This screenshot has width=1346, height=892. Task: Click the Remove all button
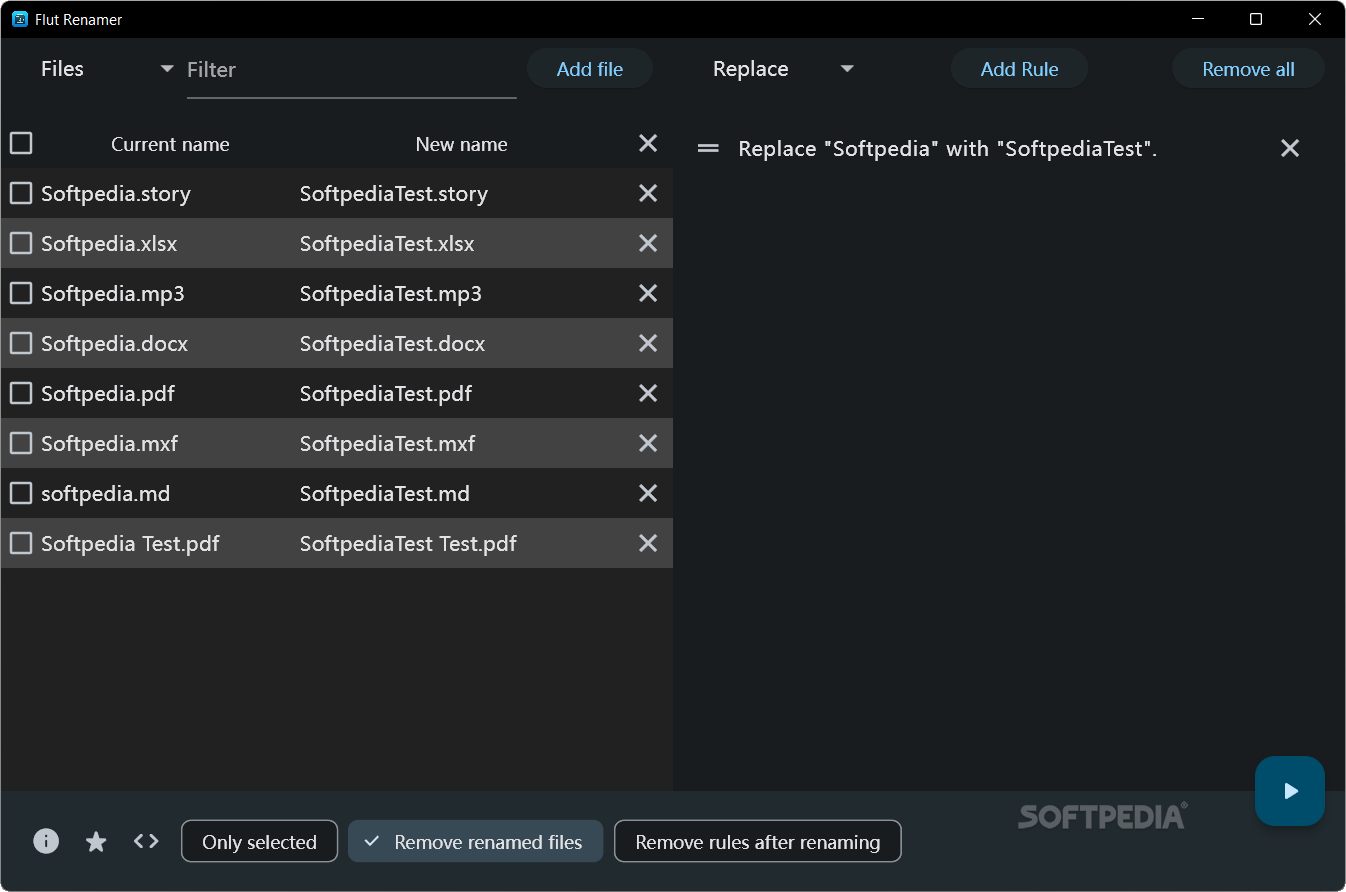[1248, 69]
